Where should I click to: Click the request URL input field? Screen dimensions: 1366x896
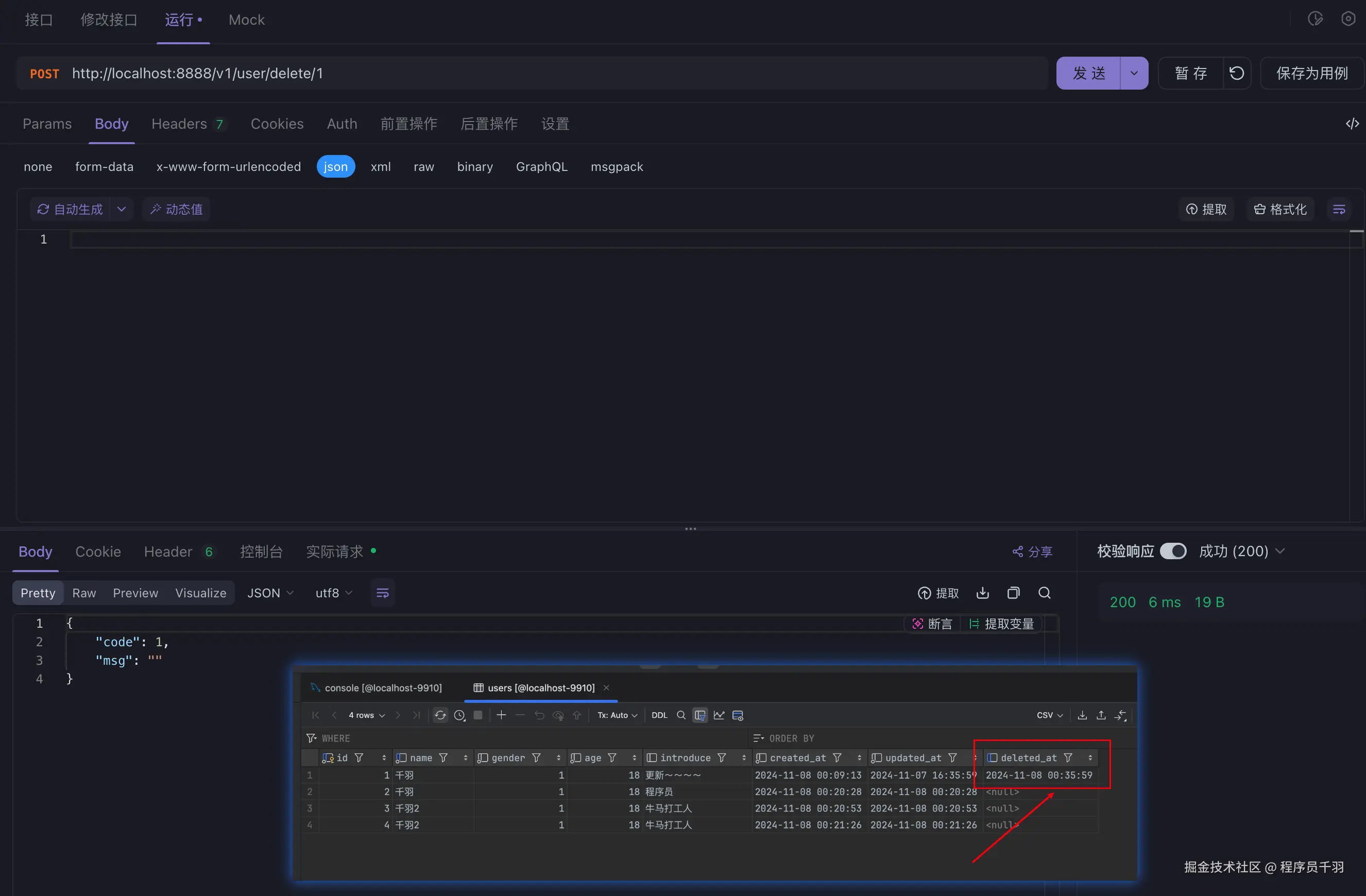[517, 73]
